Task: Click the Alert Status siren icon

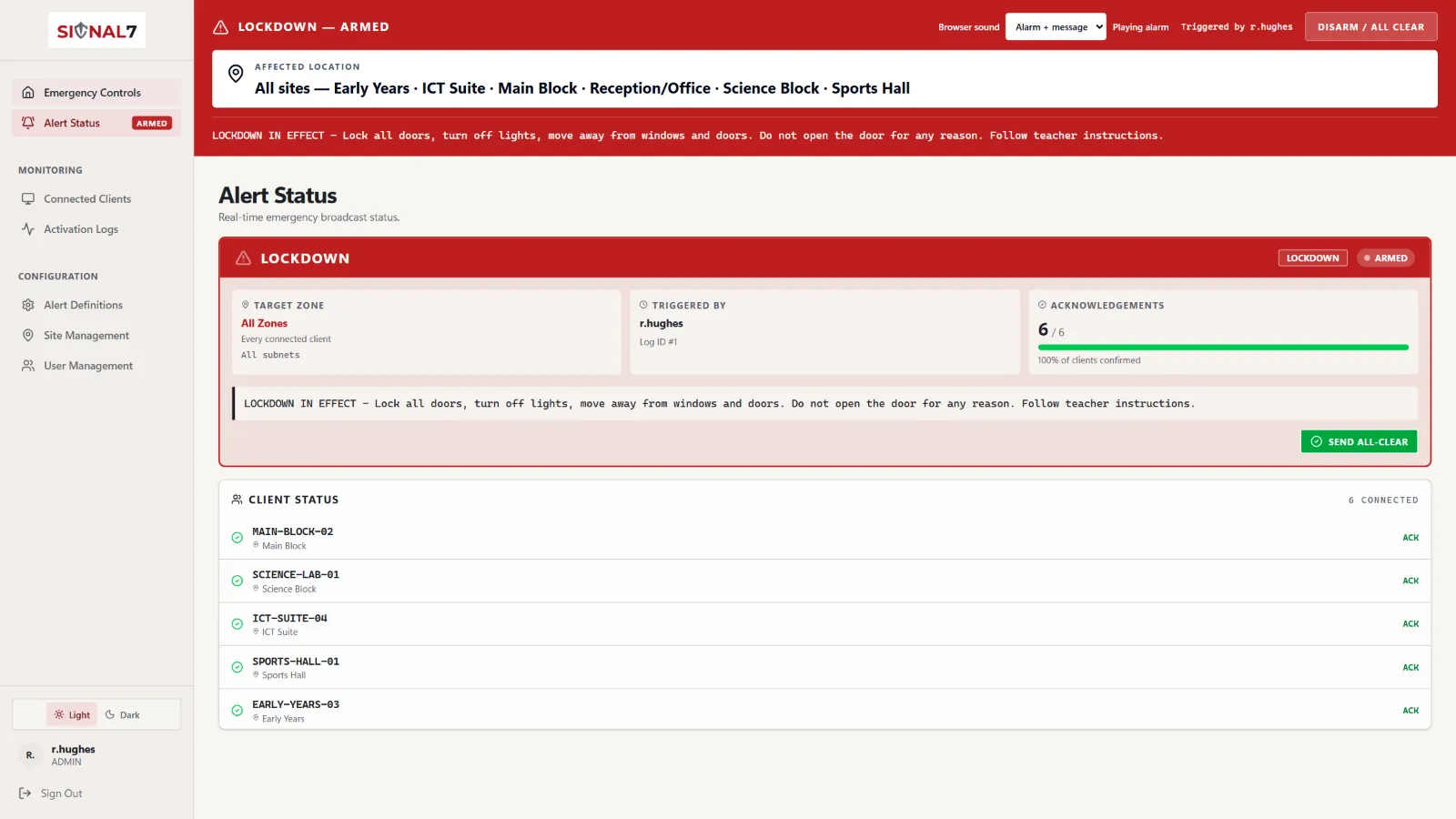Action: coord(28,123)
